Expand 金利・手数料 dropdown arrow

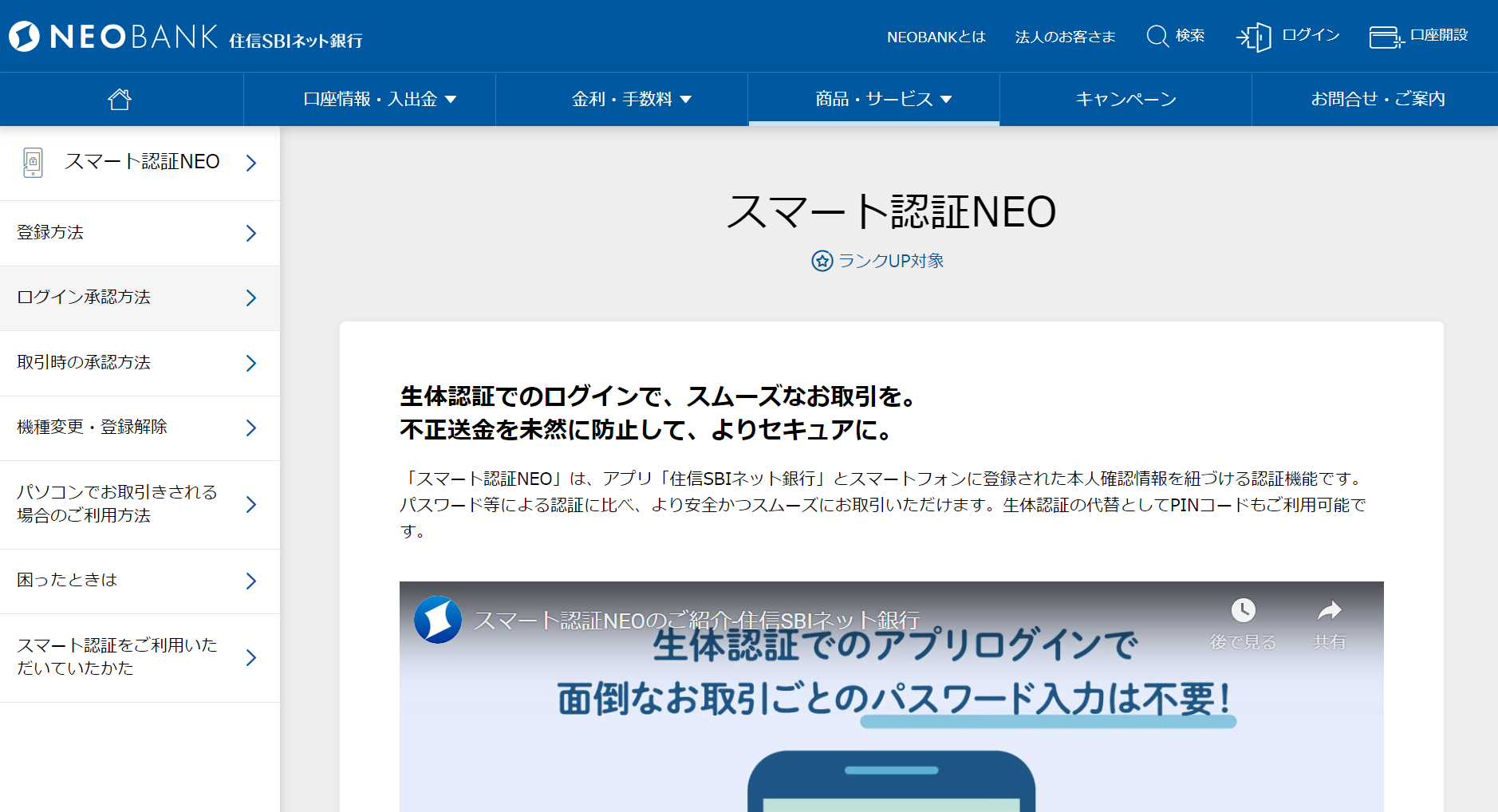(685, 100)
